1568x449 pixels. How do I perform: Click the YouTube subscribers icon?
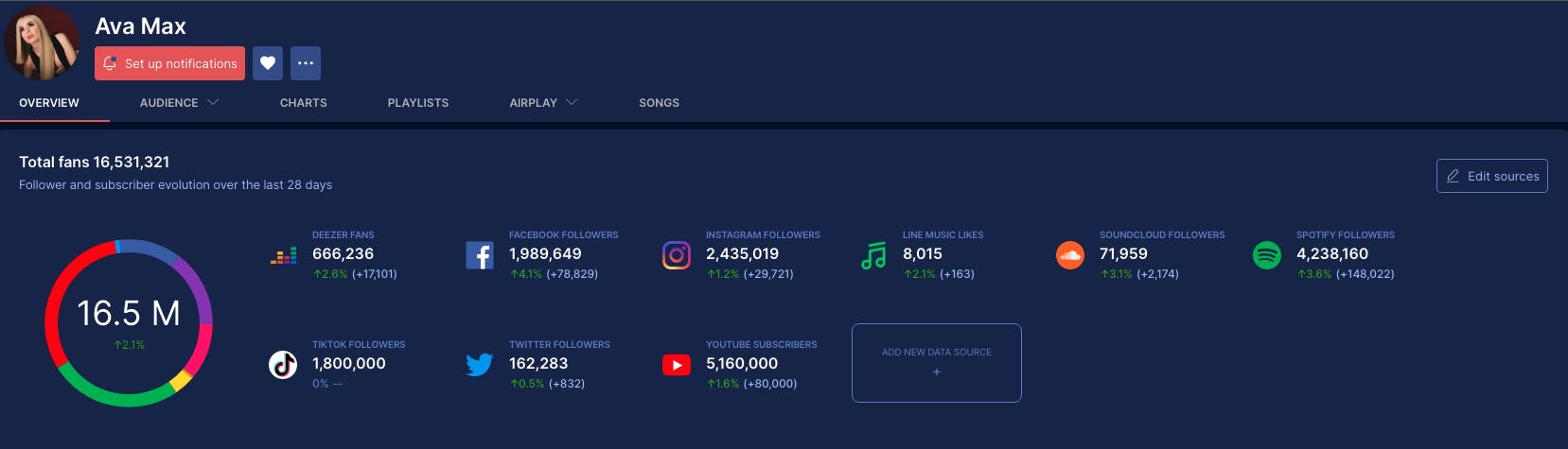click(676, 365)
